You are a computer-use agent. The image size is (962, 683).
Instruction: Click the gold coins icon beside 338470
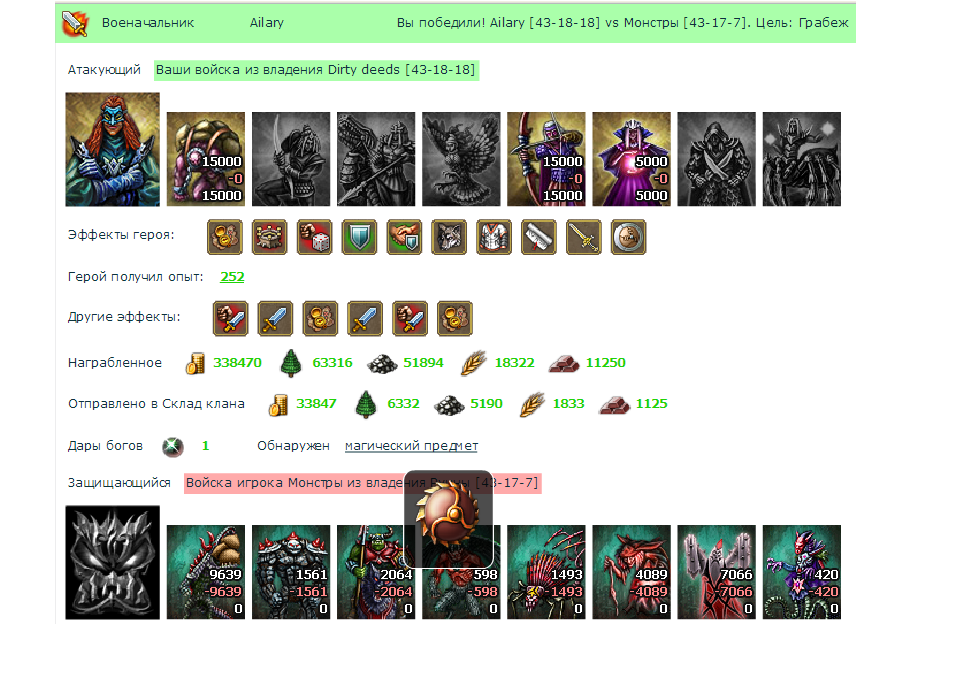coord(195,363)
